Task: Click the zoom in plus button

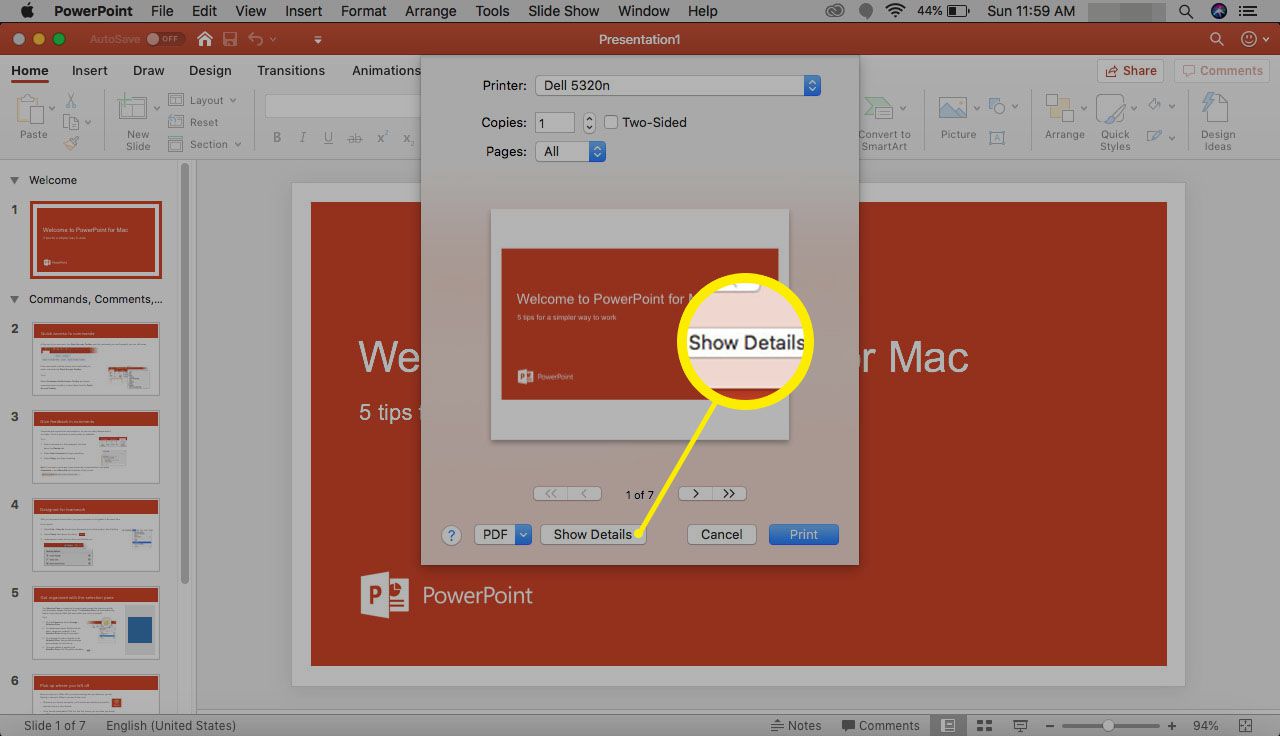Action: pyautogui.click(x=1171, y=726)
